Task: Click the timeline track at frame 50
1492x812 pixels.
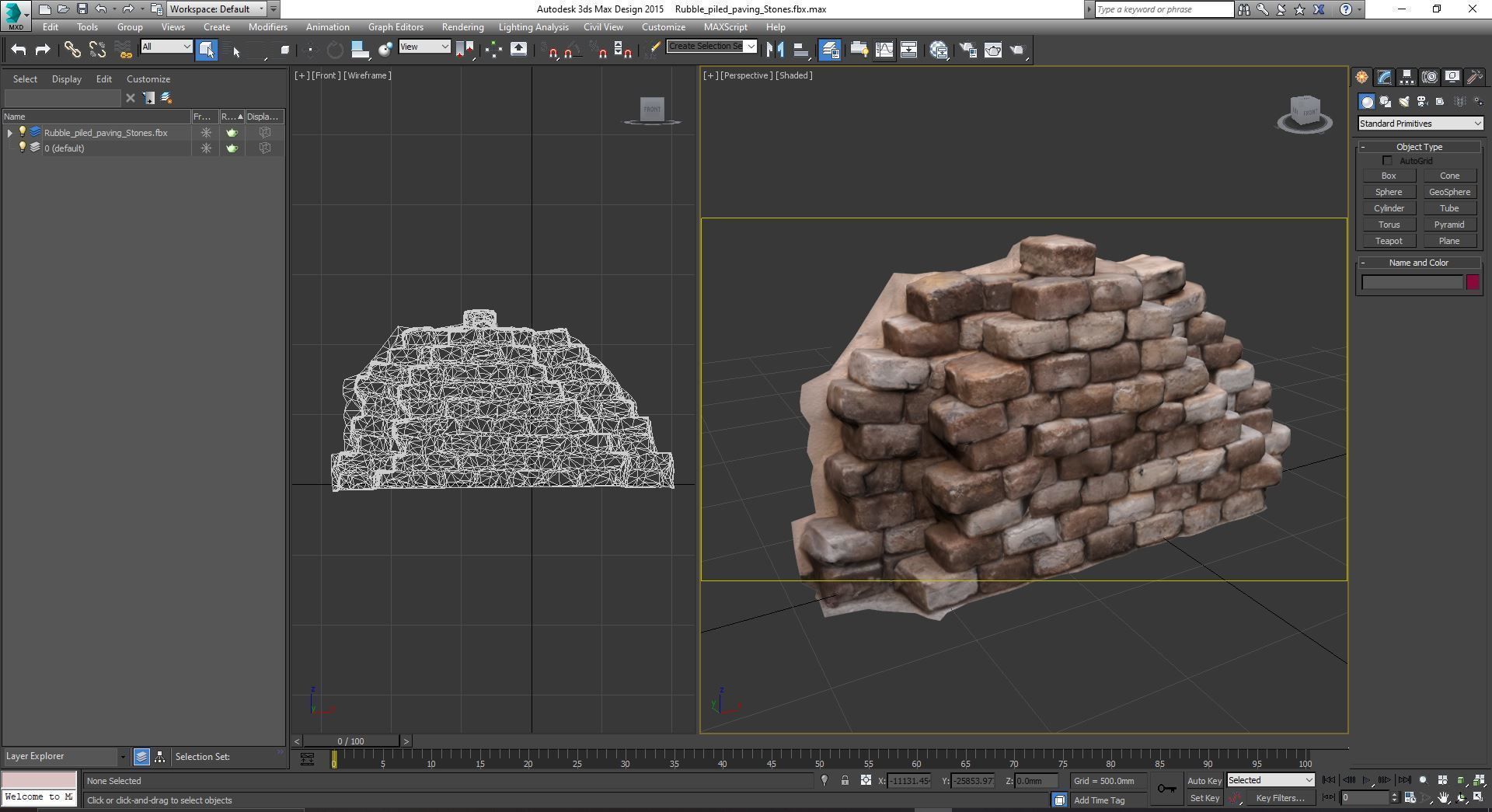Action: 819,760
